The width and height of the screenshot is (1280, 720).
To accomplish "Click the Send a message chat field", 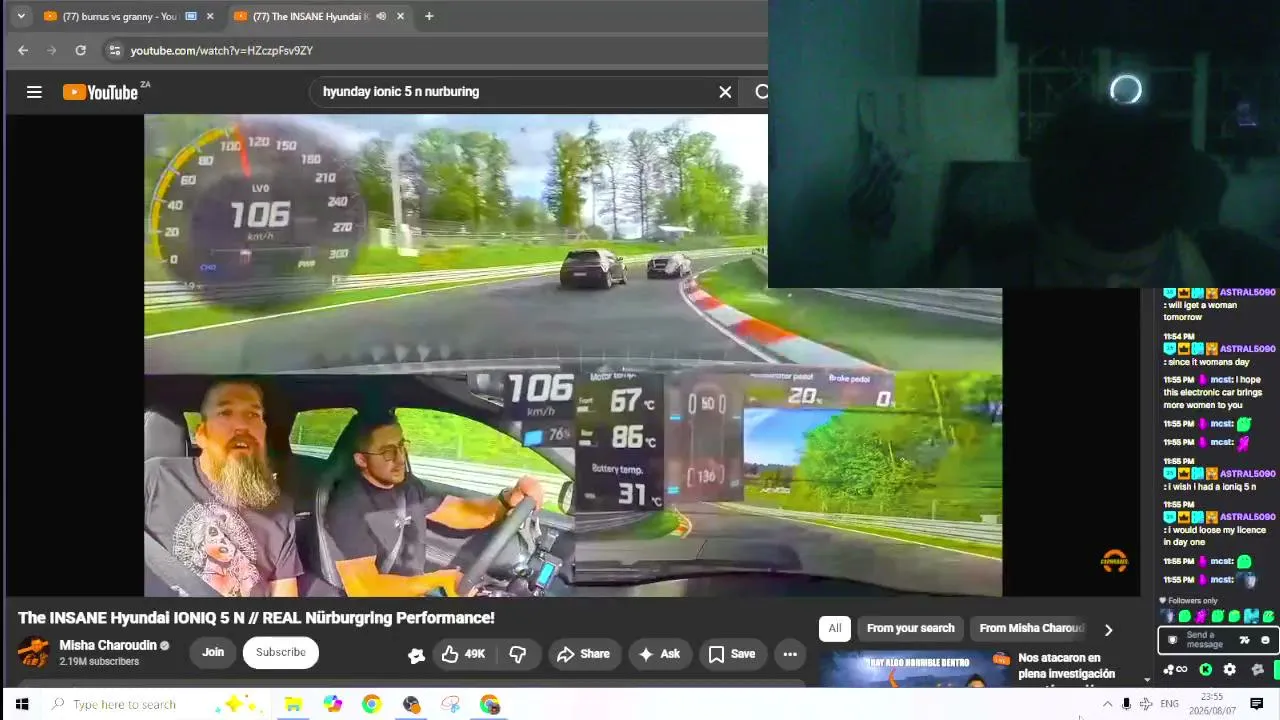I will 1208,640.
